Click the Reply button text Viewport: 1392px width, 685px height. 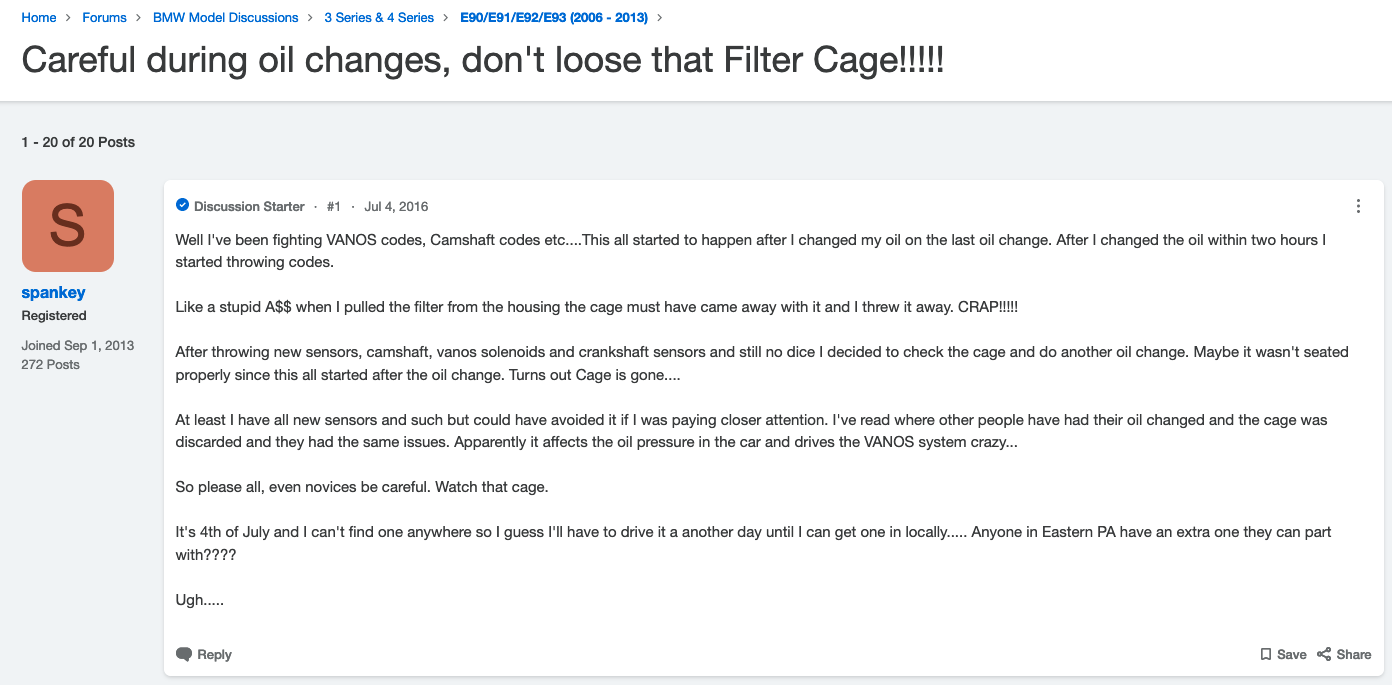click(x=214, y=654)
